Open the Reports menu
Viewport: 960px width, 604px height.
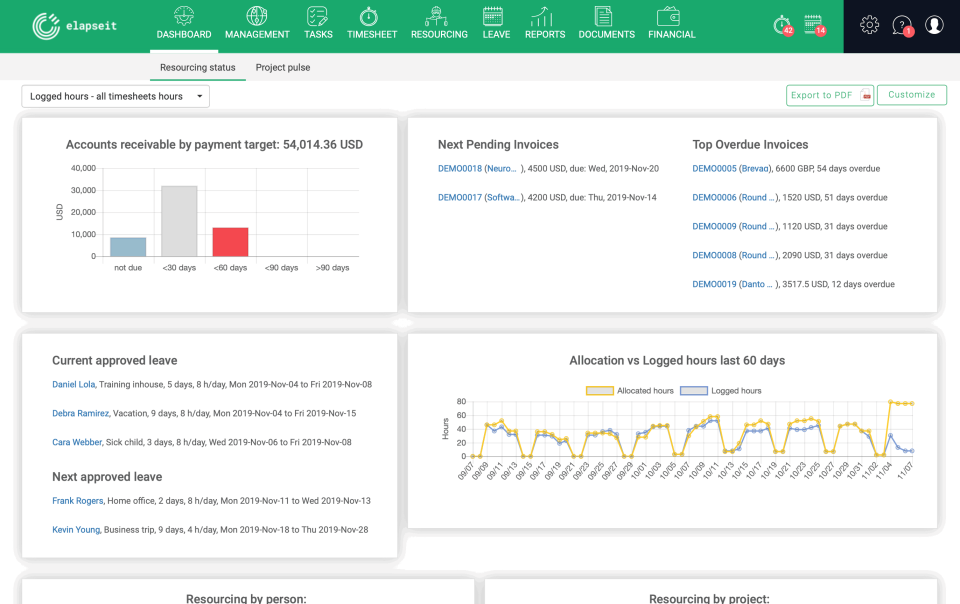pyautogui.click(x=544, y=25)
